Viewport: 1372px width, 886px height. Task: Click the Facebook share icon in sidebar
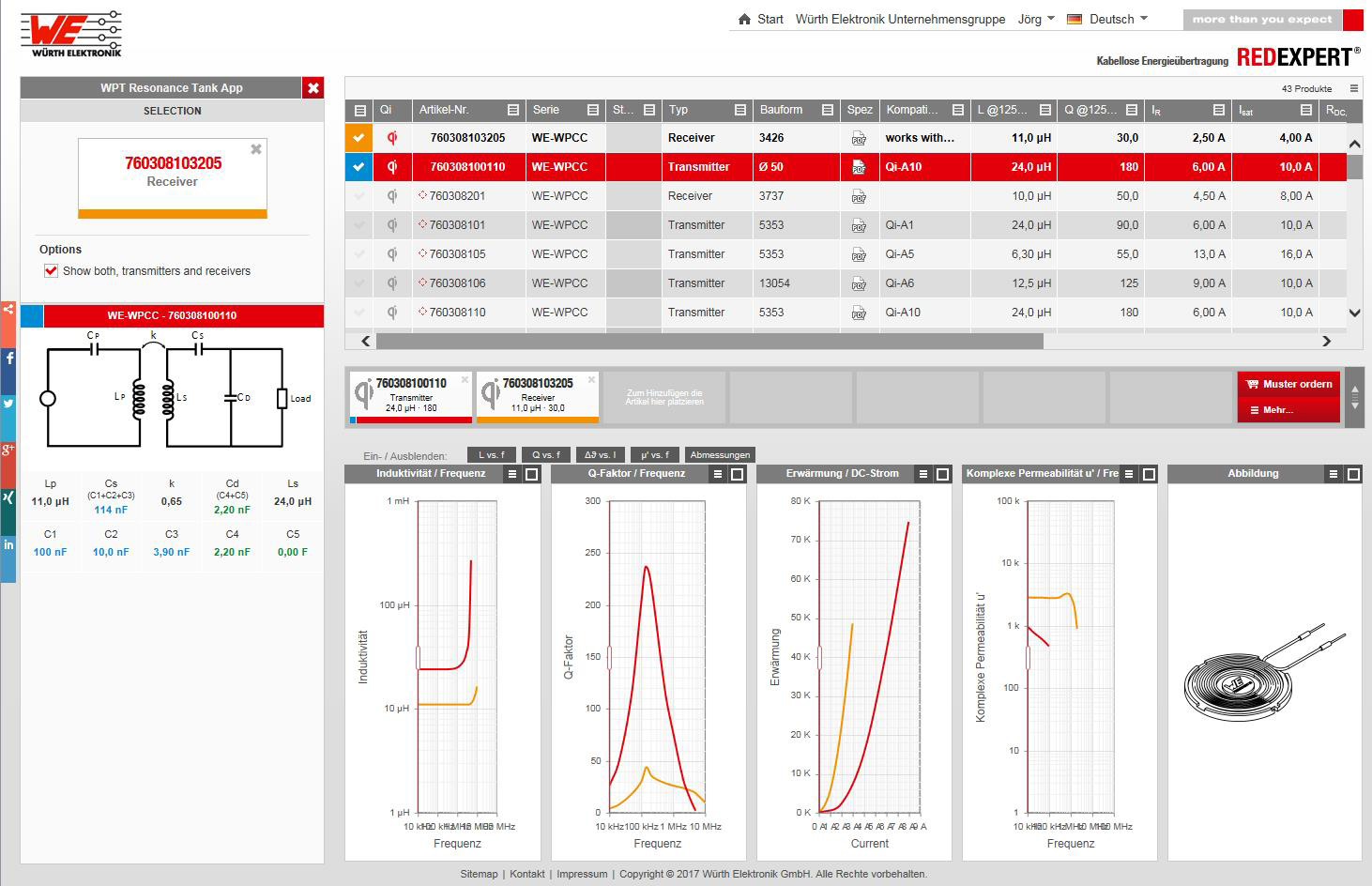(x=8, y=359)
